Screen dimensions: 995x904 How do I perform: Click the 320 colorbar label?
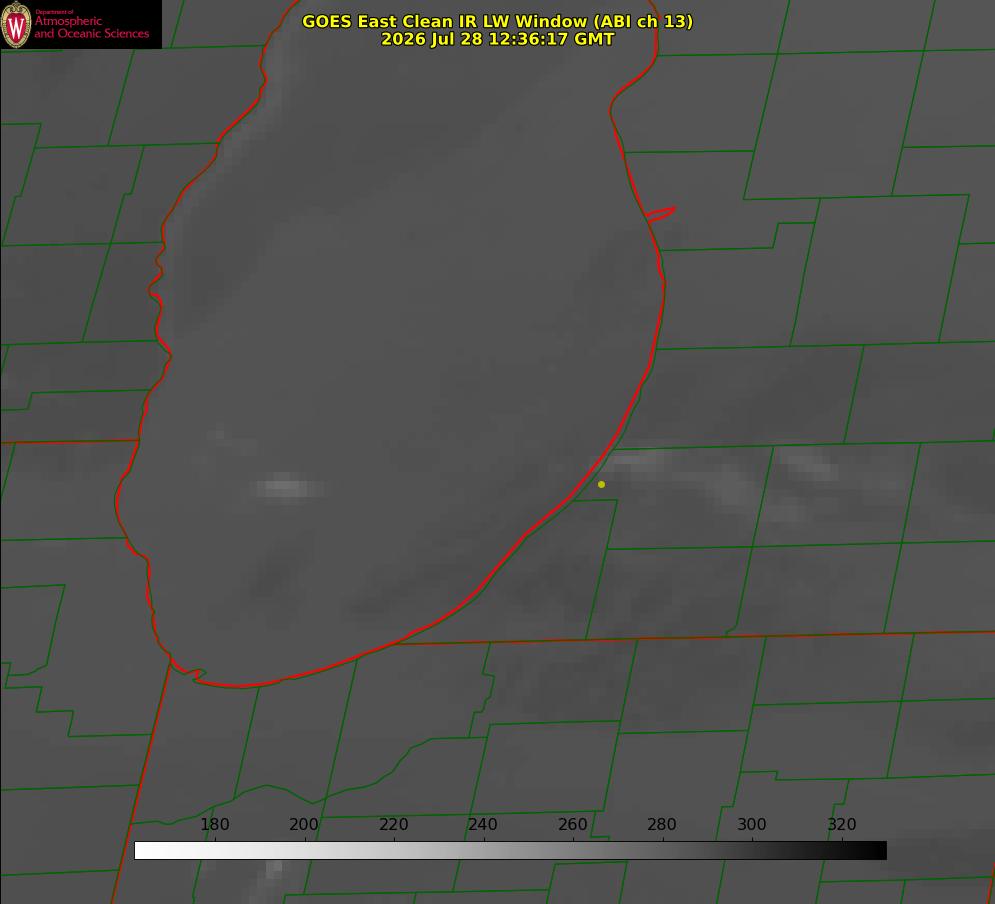842,824
